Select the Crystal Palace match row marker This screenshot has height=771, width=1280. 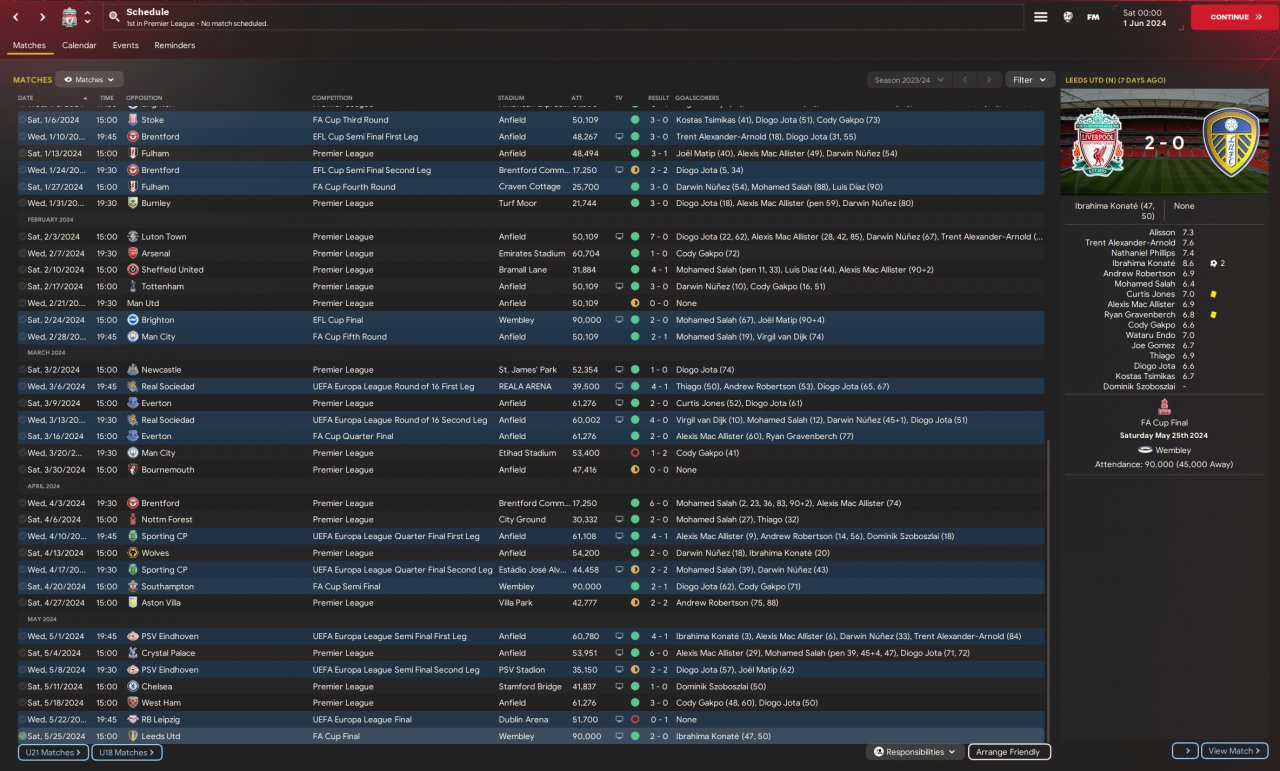(22, 653)
